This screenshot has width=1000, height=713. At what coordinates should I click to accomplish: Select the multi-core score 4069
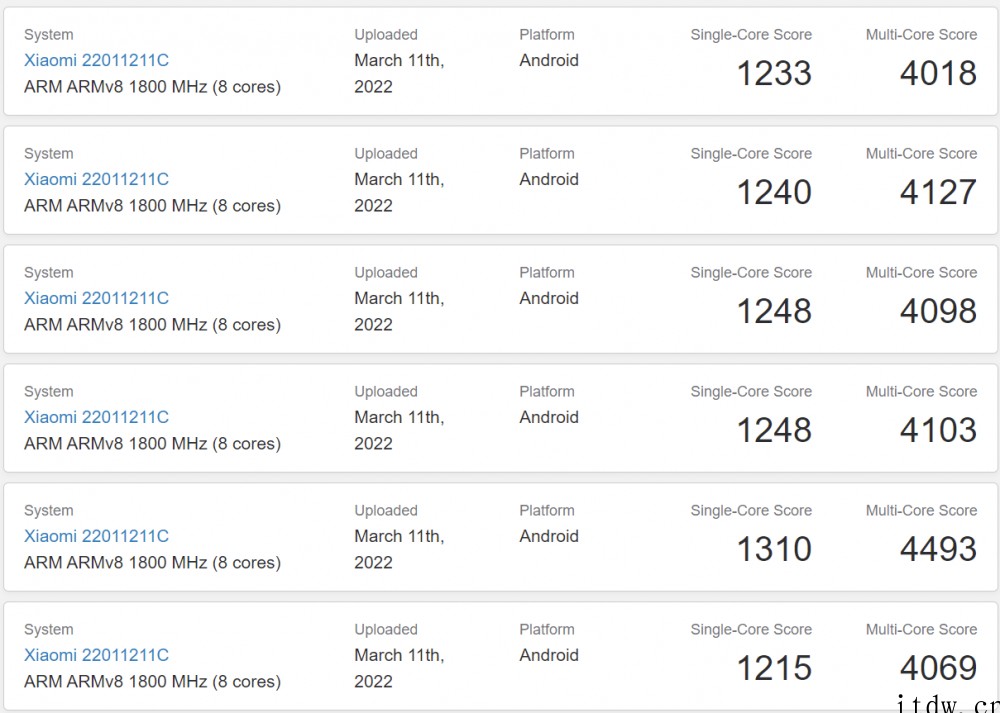click(938, 668)
